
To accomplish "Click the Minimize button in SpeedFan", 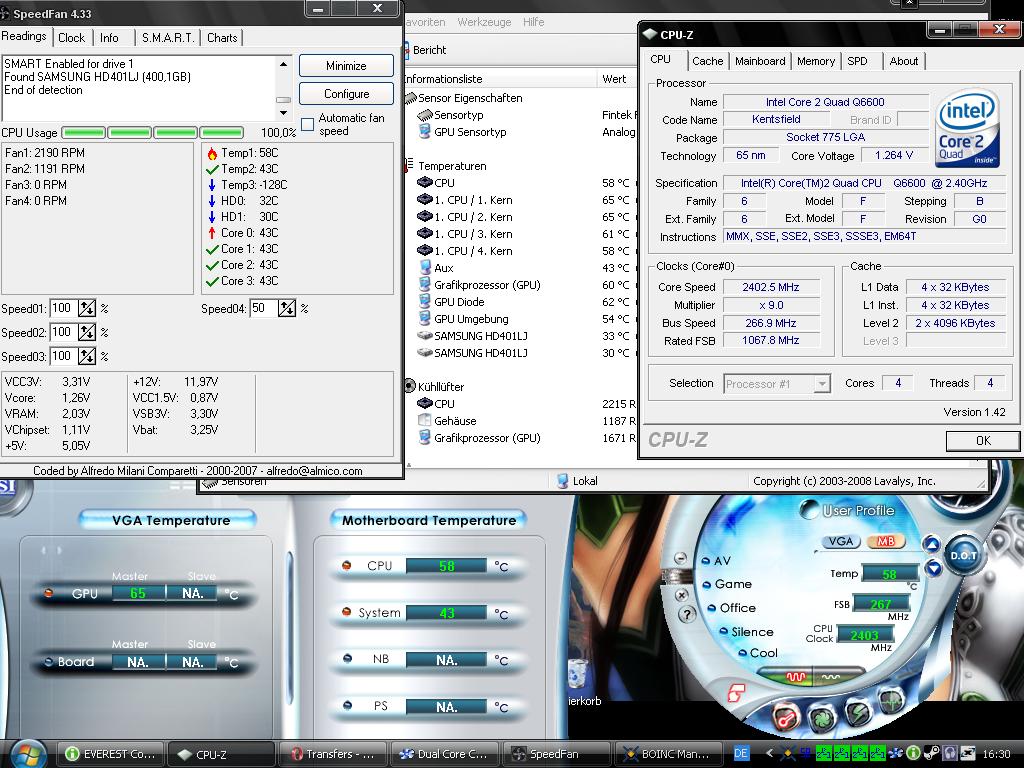I will pos(346,66).
